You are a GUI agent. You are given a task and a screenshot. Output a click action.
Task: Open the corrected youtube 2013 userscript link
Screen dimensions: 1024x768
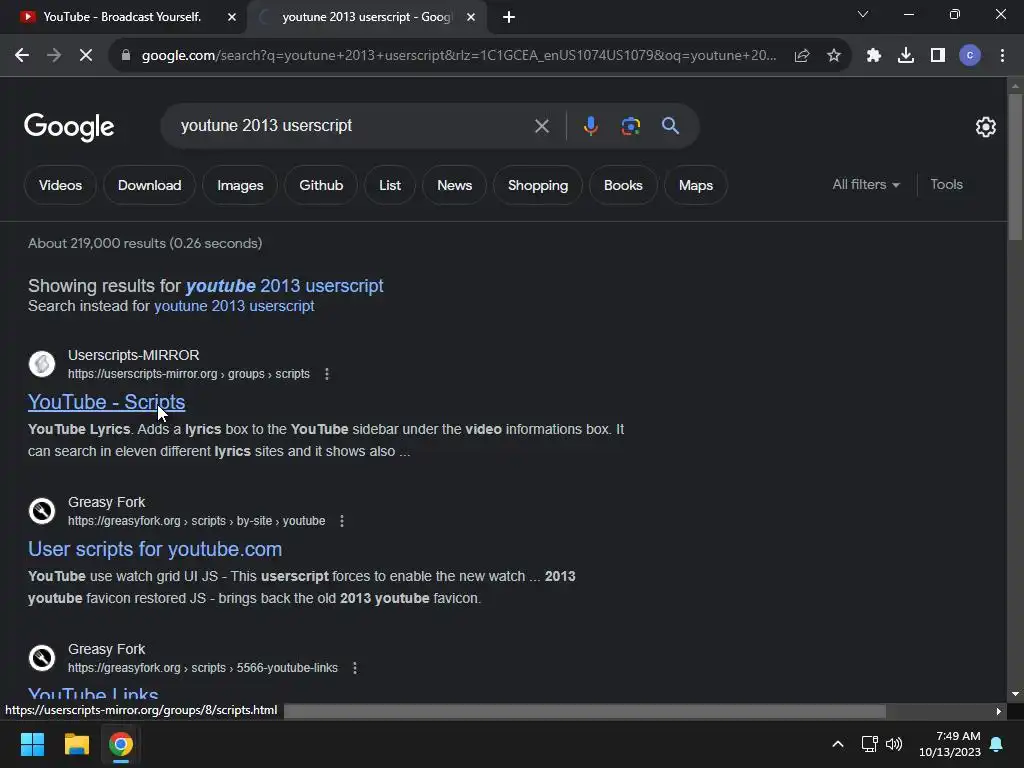click(x=285, y=286)
